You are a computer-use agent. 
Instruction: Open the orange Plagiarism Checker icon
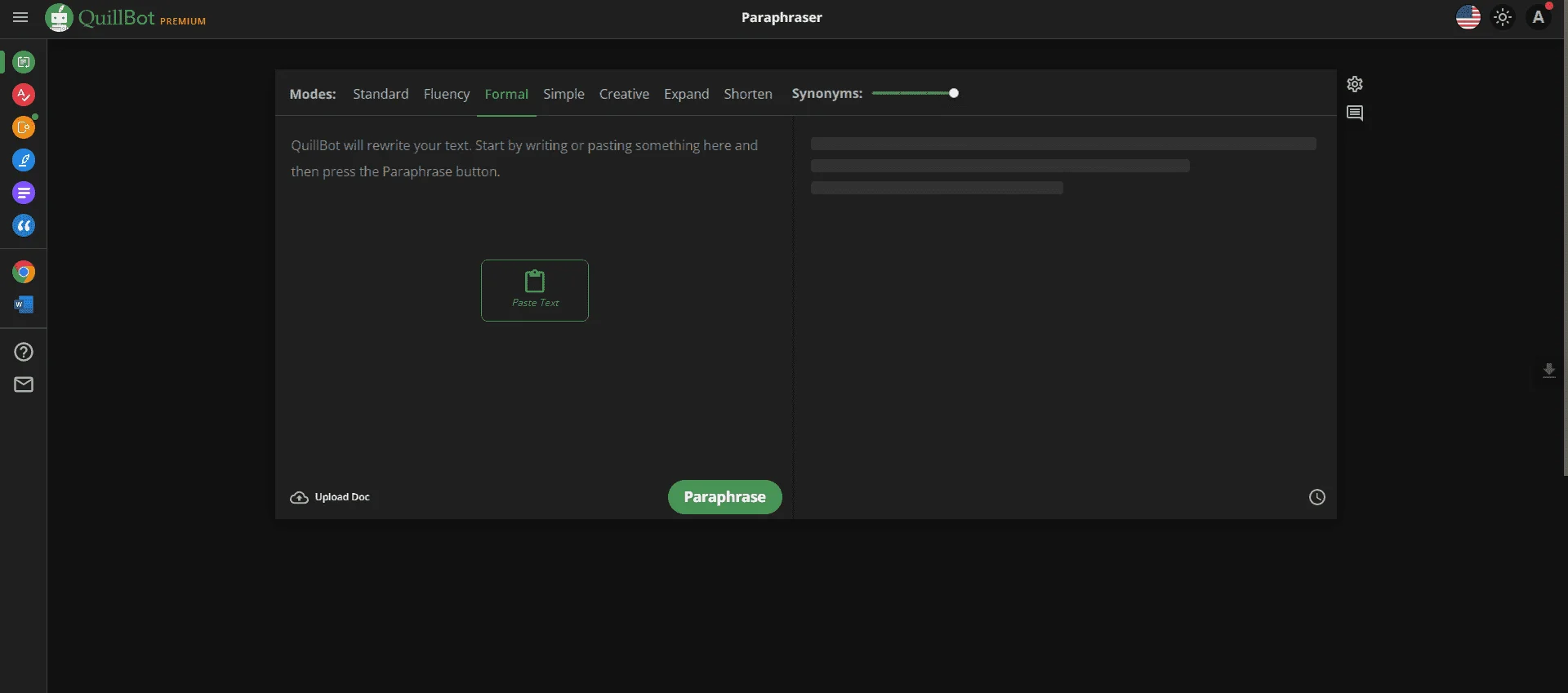point(24,127)
